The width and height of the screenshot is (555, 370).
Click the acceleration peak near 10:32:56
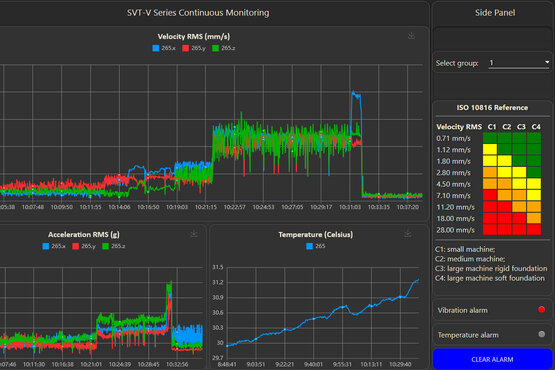tap(169, 287)
